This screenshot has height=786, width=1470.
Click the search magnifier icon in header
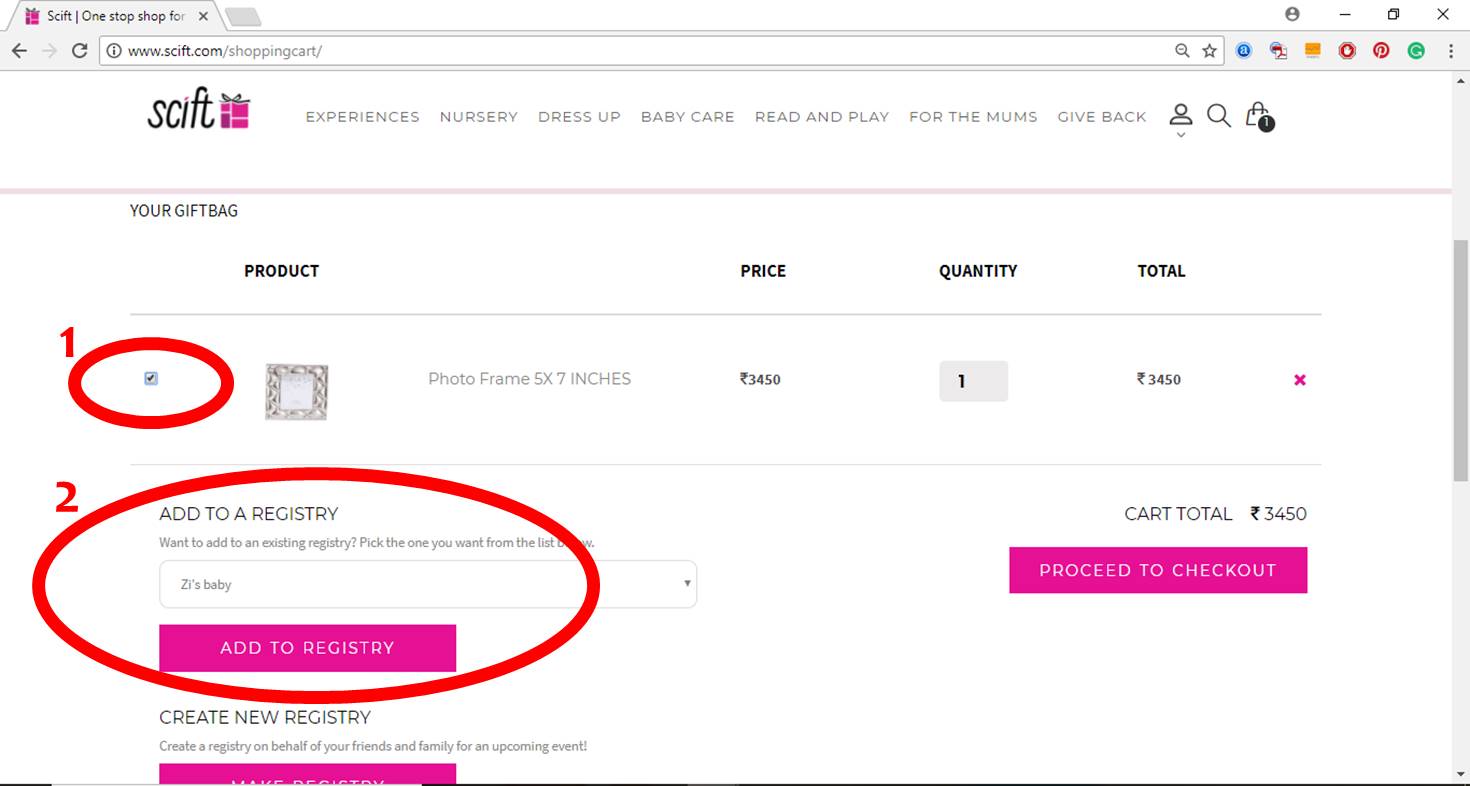pyautogui.click(x=1218, y=116)
